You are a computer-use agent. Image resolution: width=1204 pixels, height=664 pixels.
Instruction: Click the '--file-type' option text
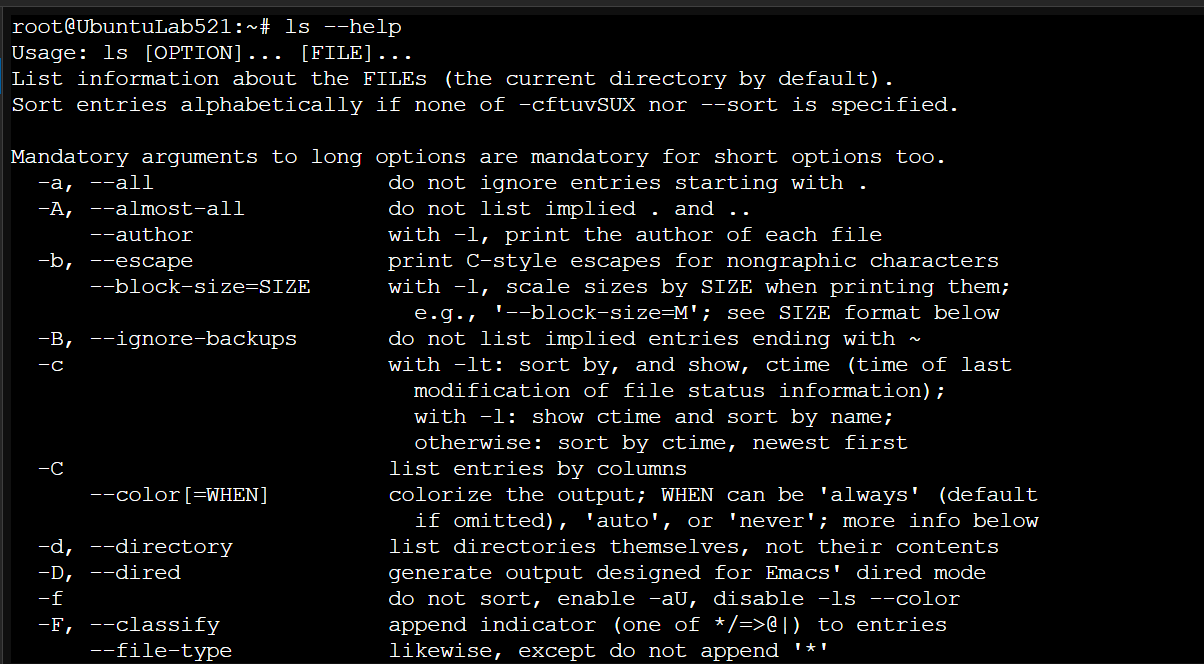click(160, 651)
